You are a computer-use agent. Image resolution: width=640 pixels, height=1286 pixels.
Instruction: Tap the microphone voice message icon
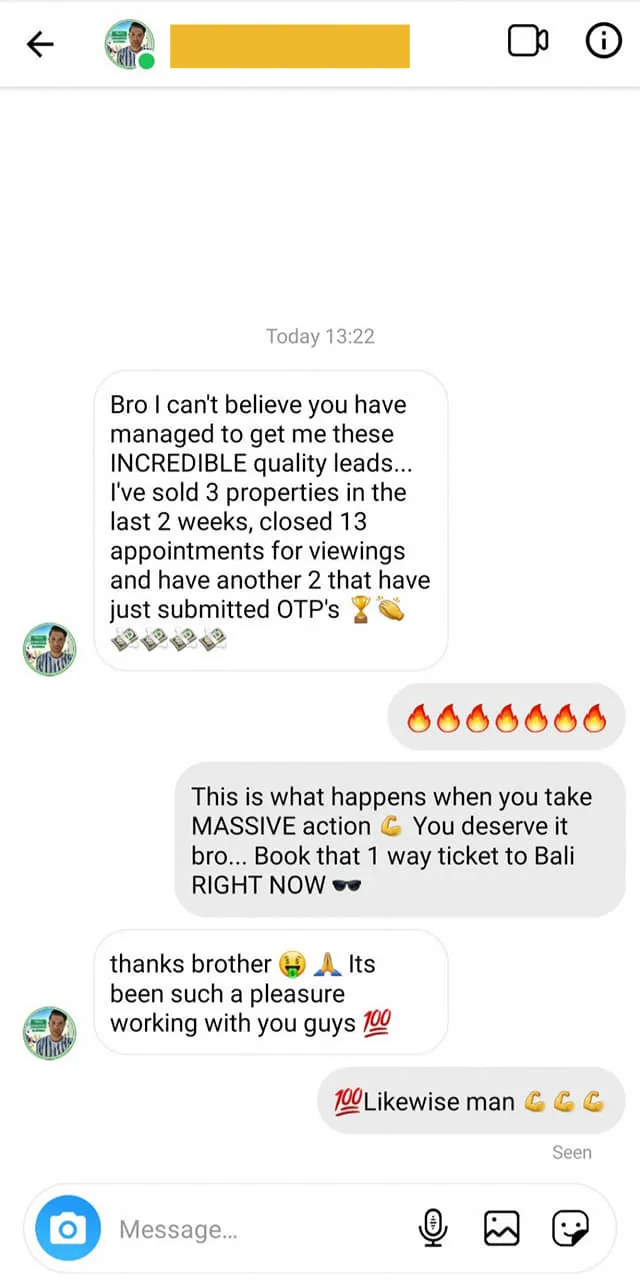pyautogui.click(x=433, y=1227)
